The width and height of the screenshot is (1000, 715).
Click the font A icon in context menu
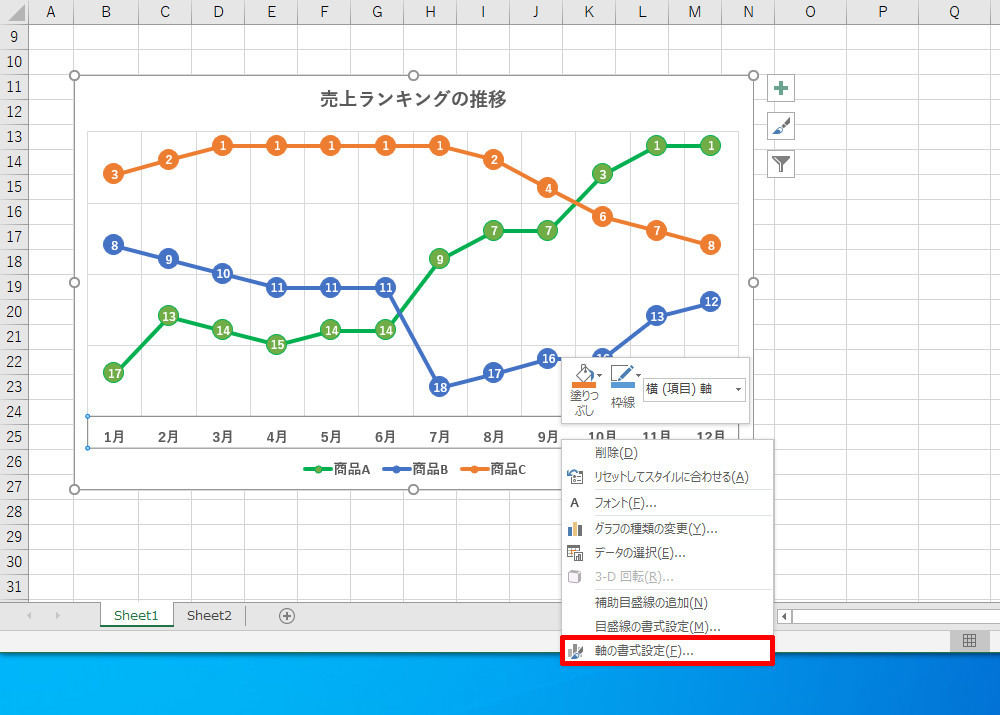(x=575, y=503)
